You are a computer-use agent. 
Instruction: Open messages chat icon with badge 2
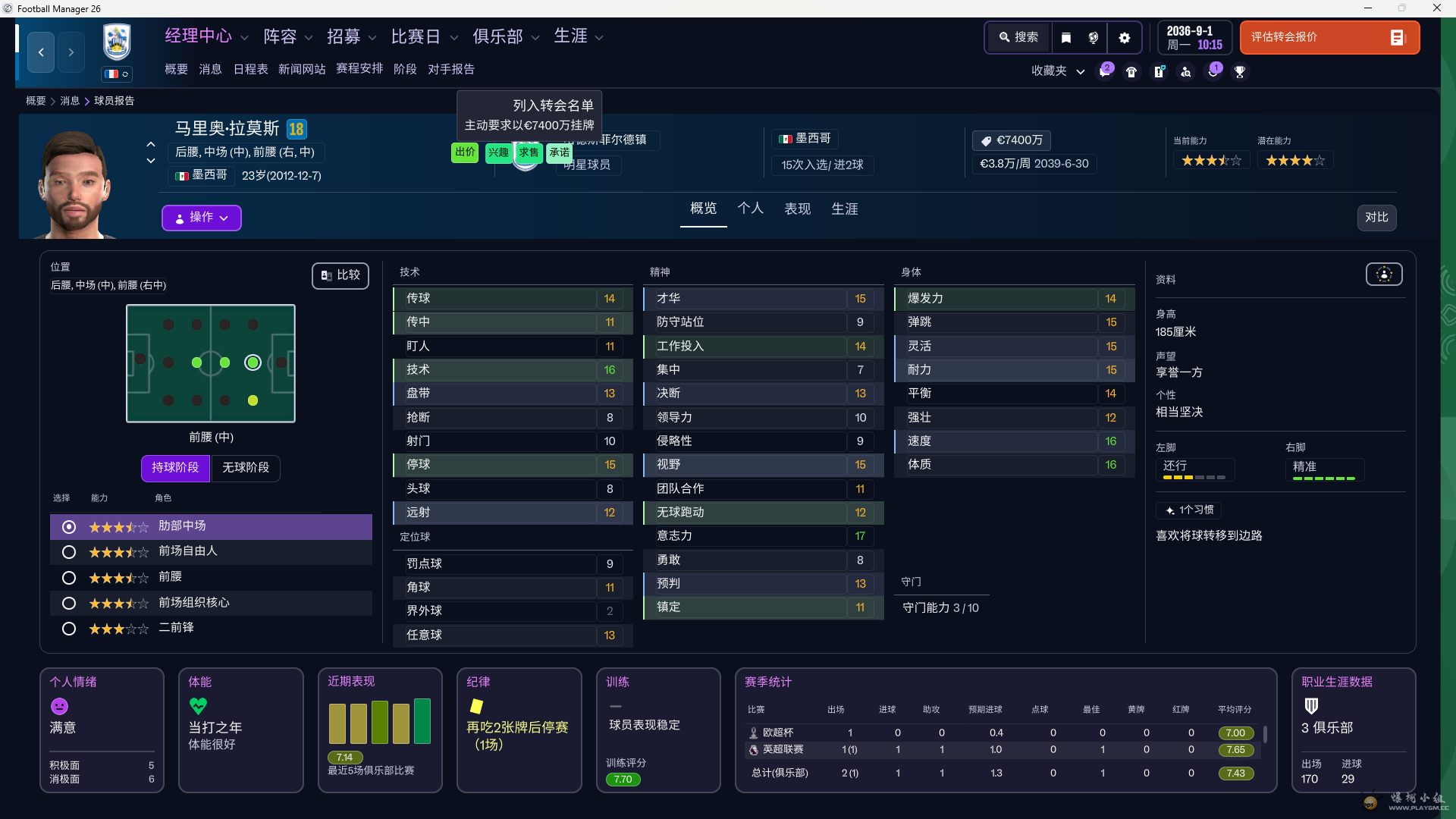[1106, 71]
